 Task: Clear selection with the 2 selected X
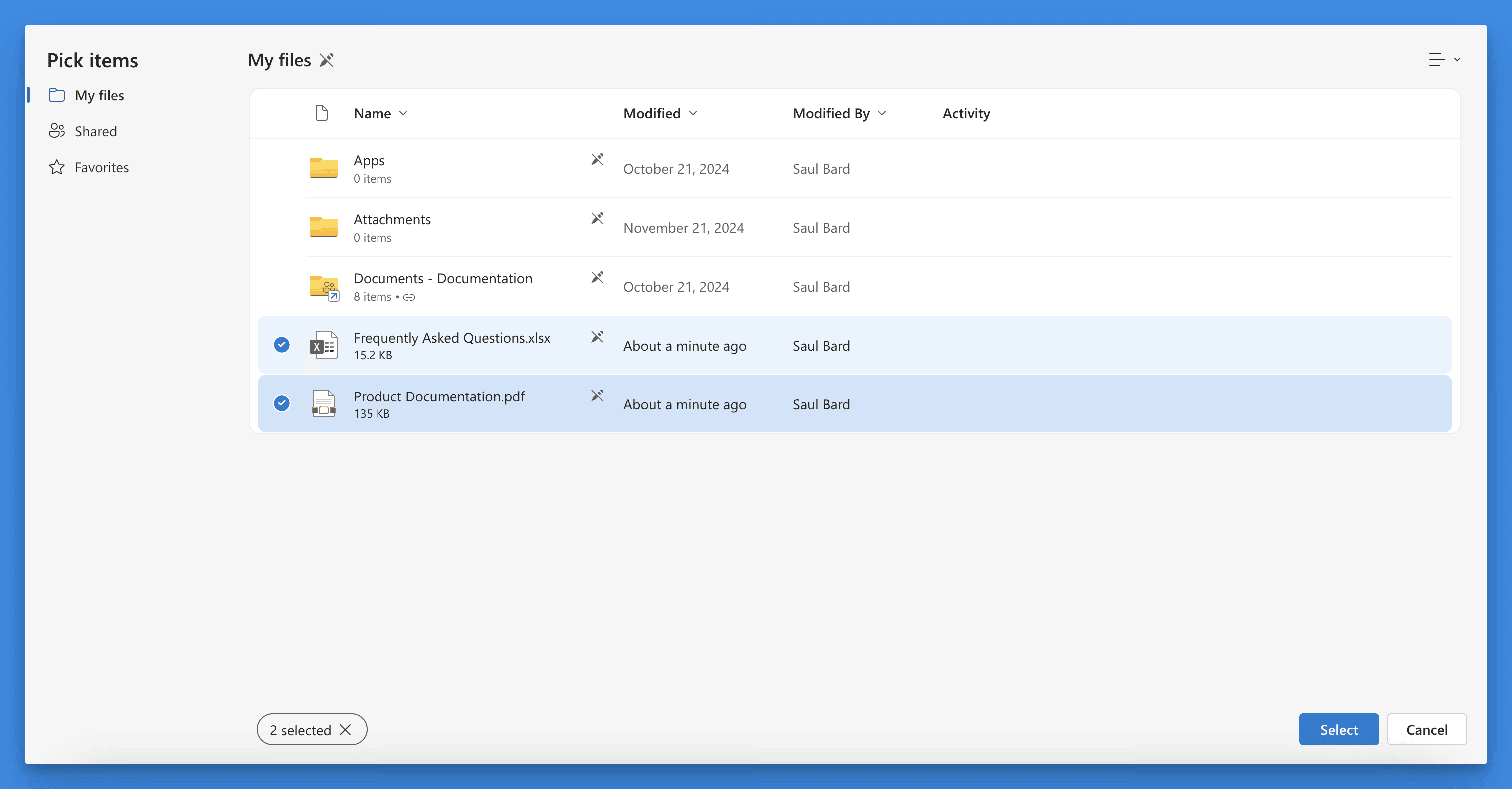pyautogui.click(x=345, y=729)
